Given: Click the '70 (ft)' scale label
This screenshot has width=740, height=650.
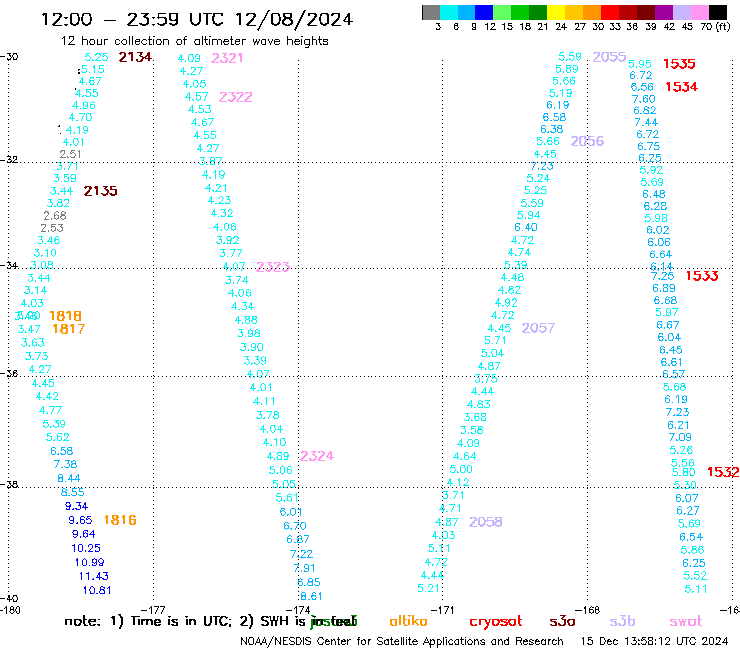Looking at the screenshot, I should pyautogui.click(x=715, y=27).
